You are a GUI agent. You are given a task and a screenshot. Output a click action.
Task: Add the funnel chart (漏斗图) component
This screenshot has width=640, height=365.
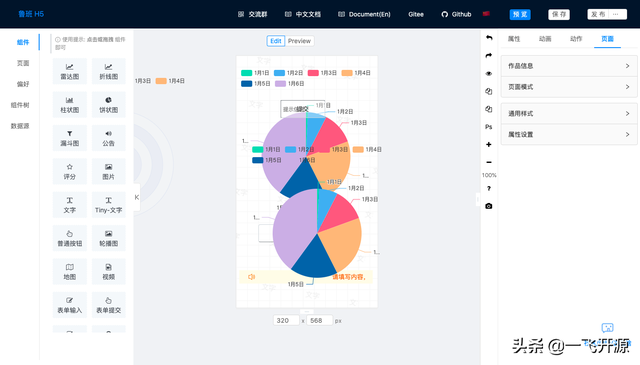(70, 138)
